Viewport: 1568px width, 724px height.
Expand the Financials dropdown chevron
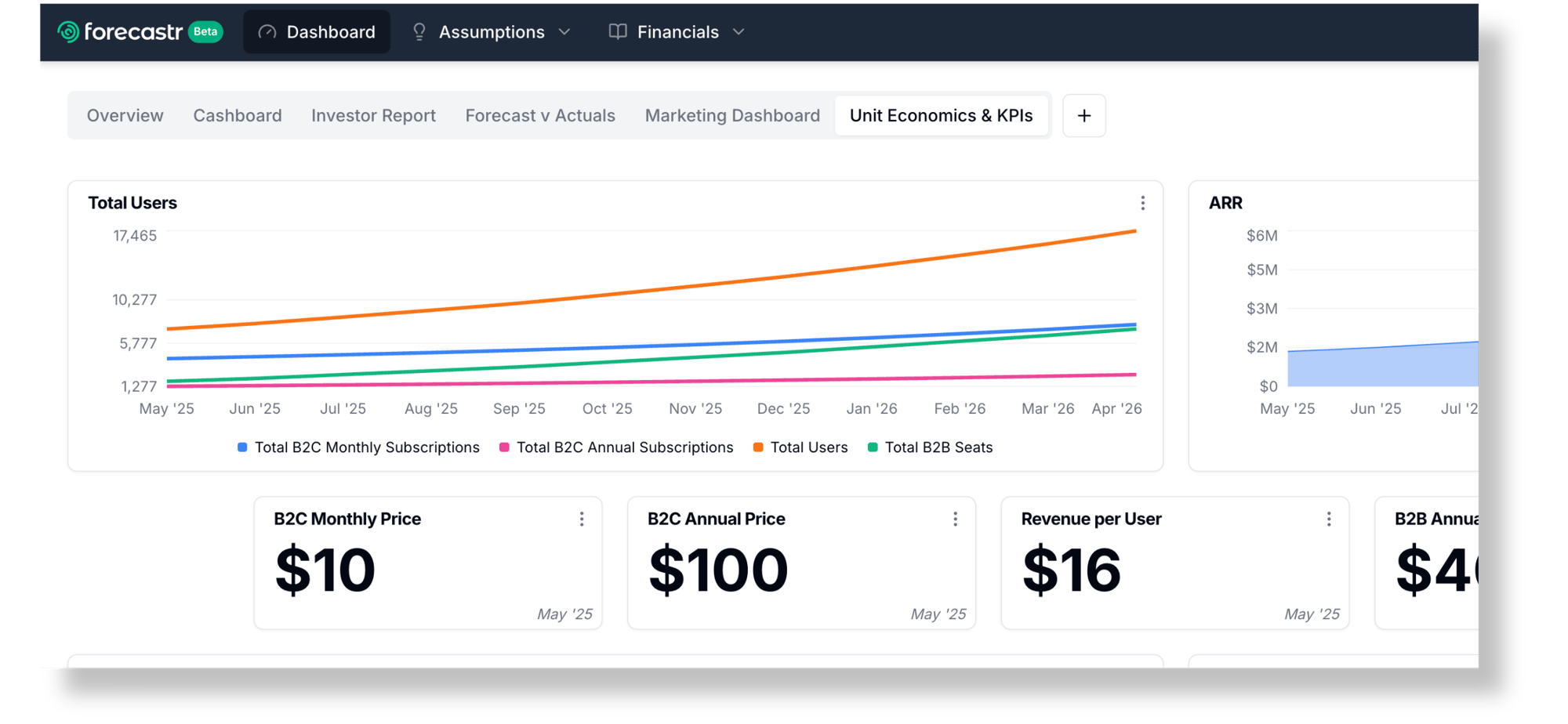click(x=739, y=32)
